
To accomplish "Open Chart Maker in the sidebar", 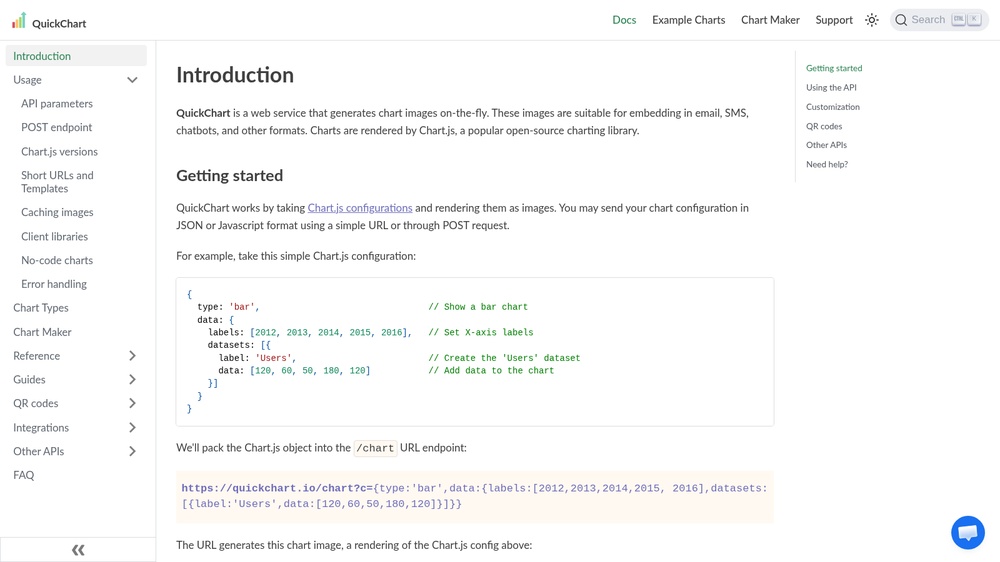I will point(42,332).
